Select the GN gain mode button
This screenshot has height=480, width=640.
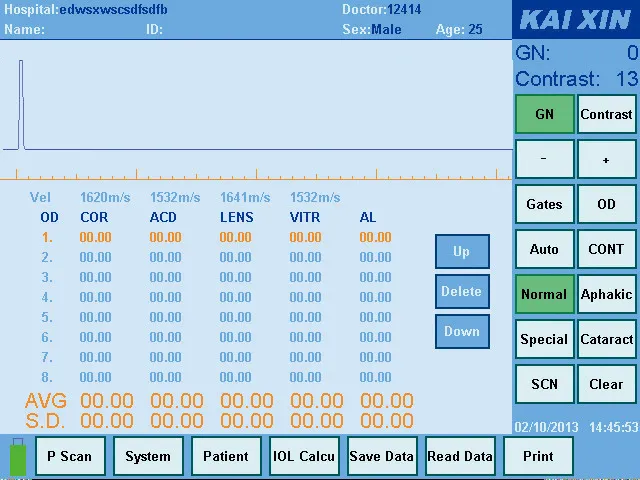pos(544,114)
